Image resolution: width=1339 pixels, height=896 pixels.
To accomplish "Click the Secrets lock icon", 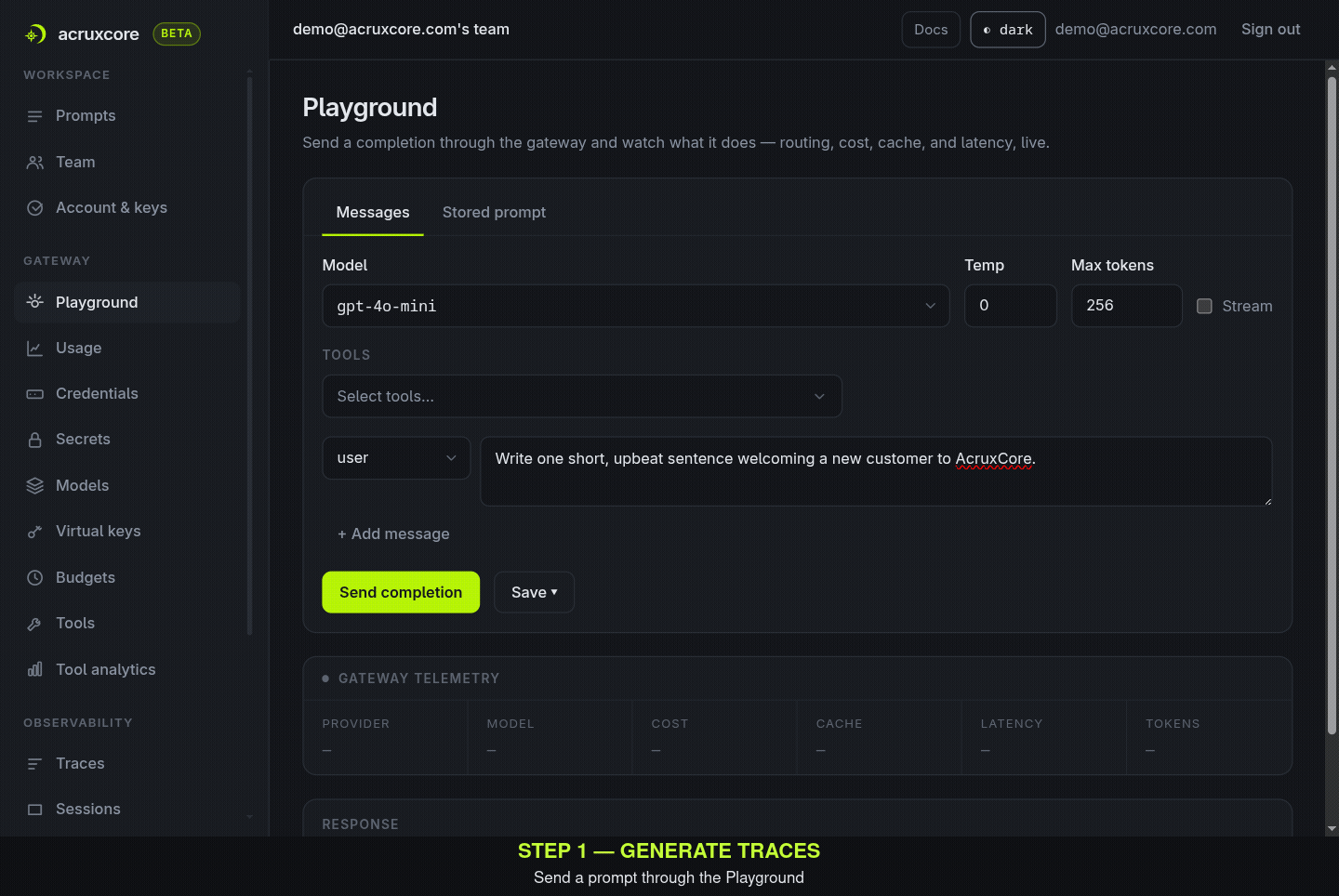I will tap(35, 440).
